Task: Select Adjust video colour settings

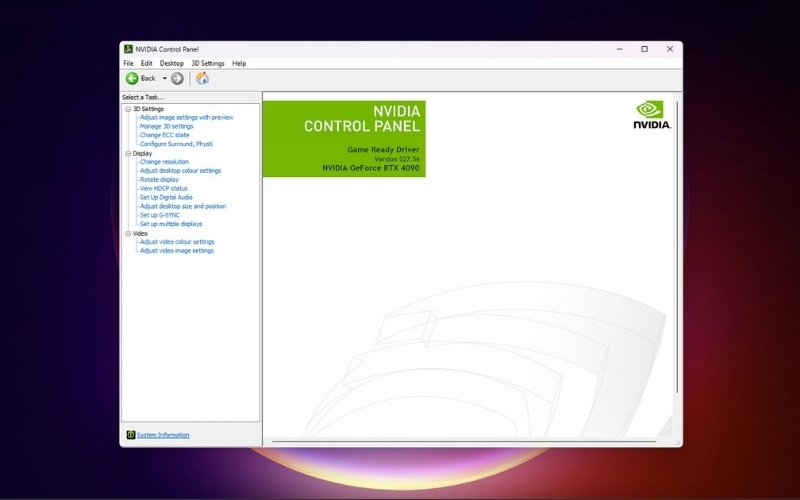Action: [x=177, y=242]
